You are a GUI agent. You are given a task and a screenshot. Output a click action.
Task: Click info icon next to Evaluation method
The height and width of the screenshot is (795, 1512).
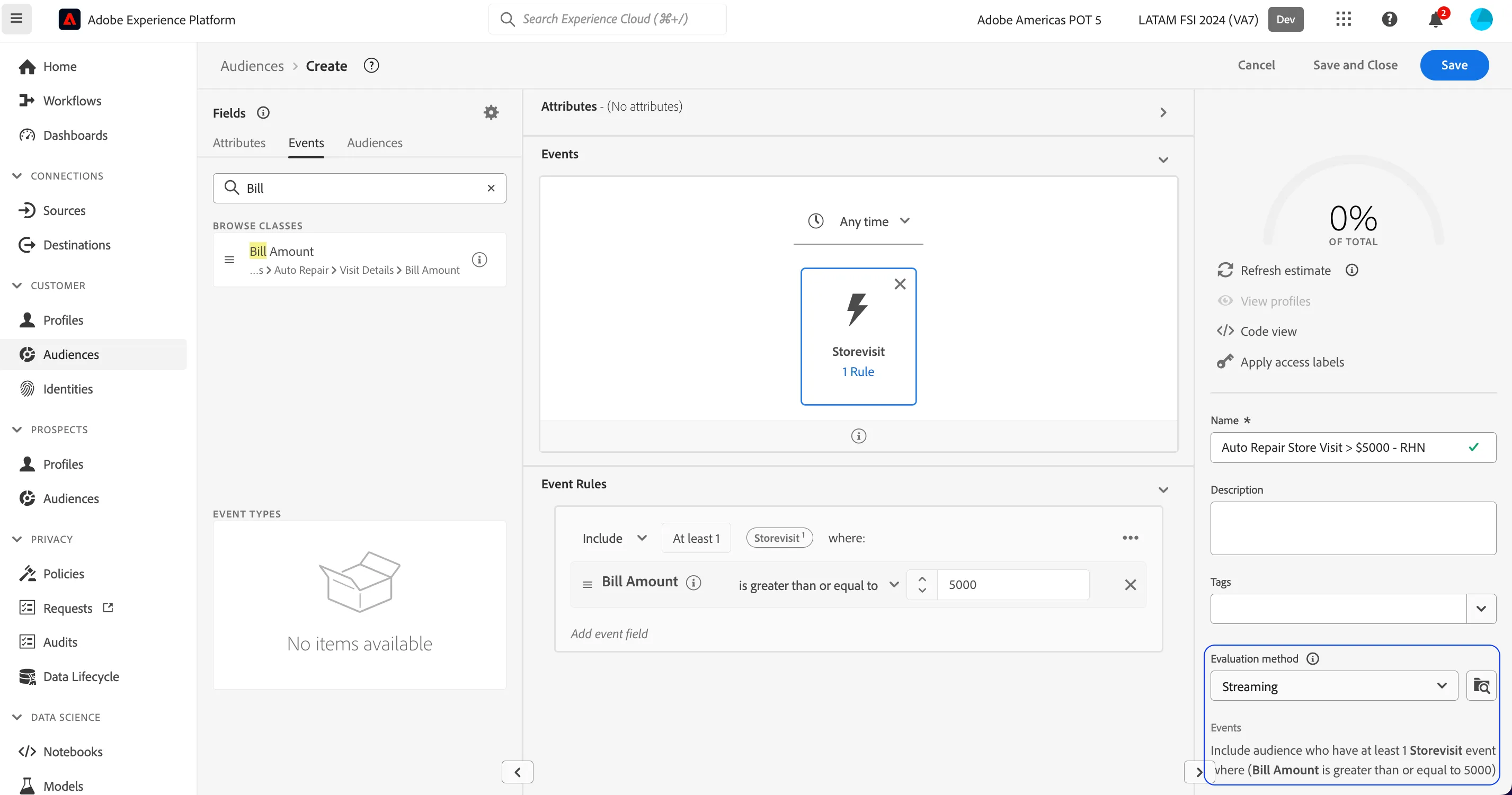click(x=1312, y=658)
